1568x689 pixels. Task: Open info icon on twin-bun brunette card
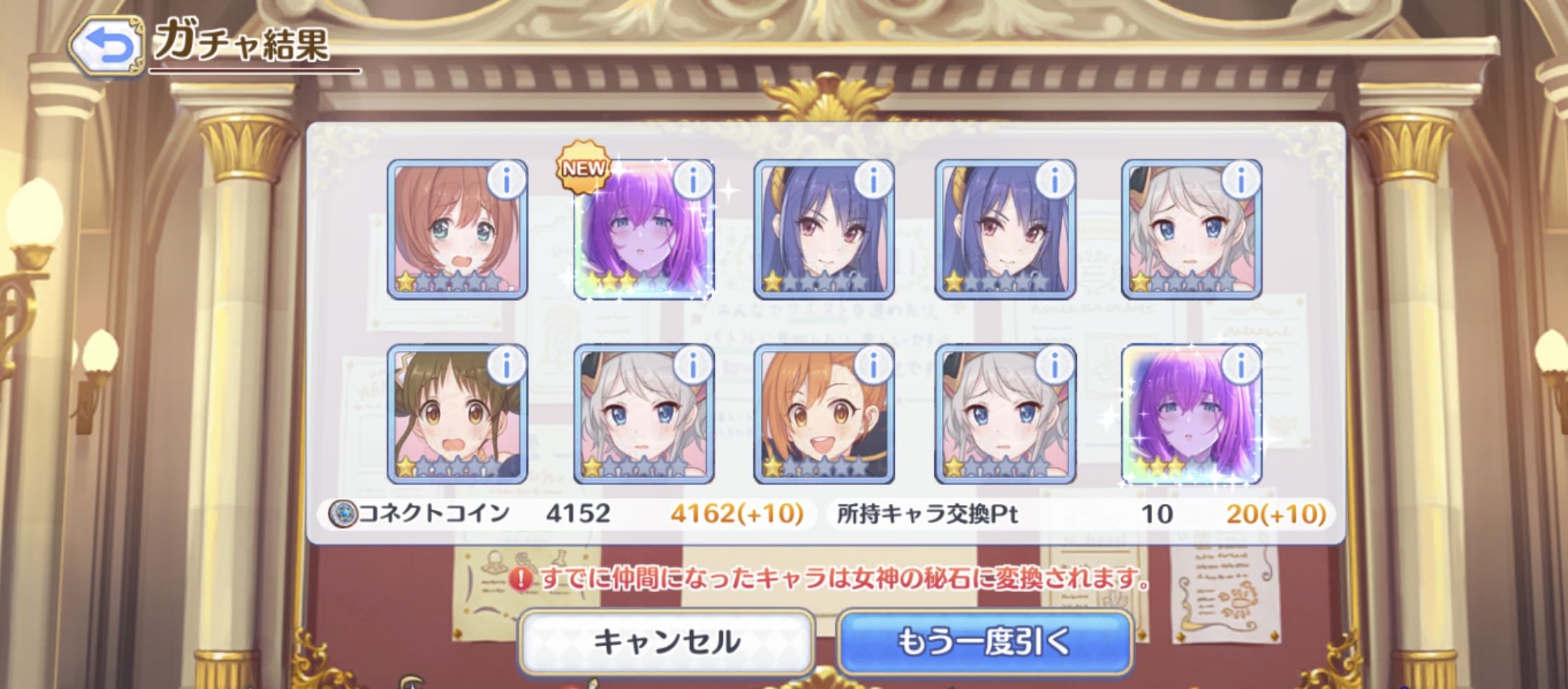click(506, 364)
